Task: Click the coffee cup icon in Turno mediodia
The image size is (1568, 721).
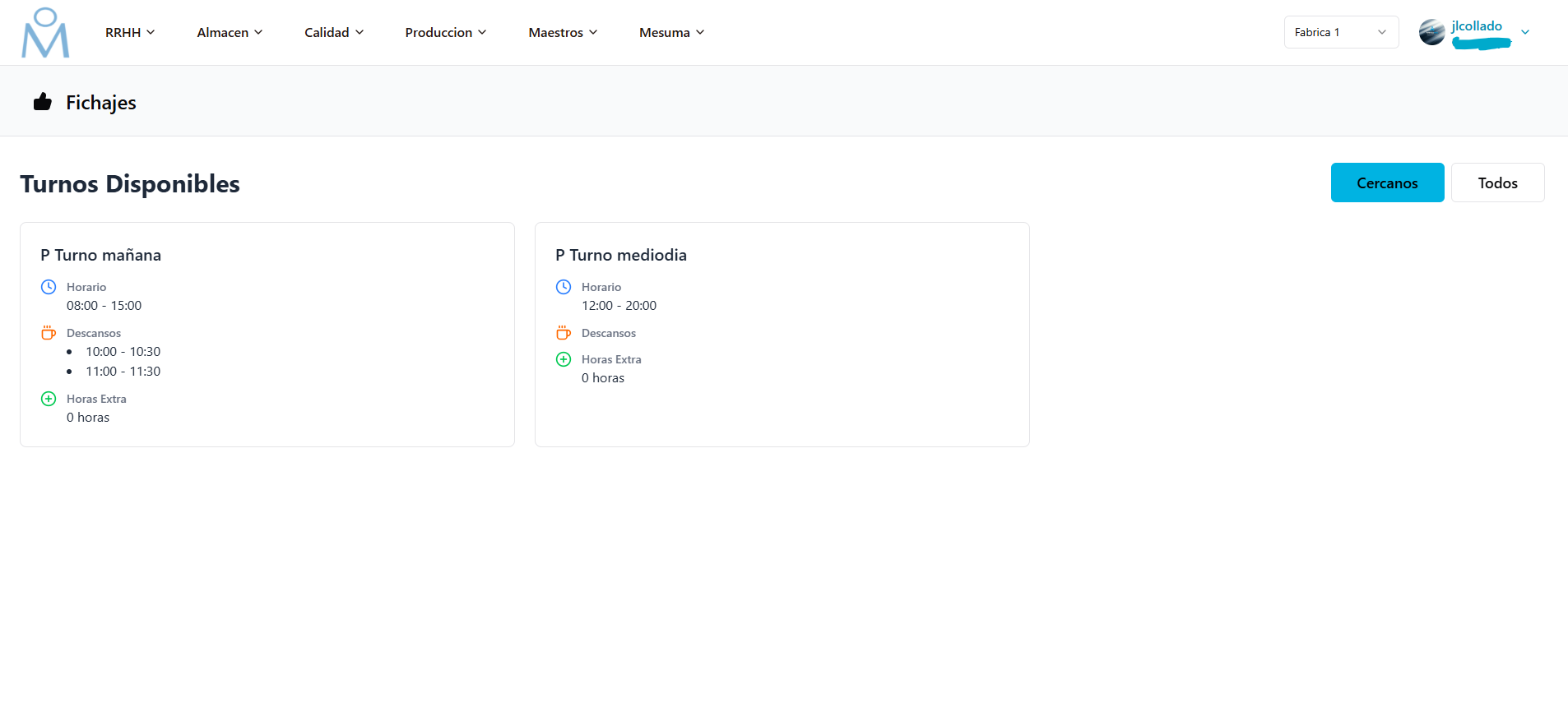Action: pyautogui.click(x=564, y=333)
